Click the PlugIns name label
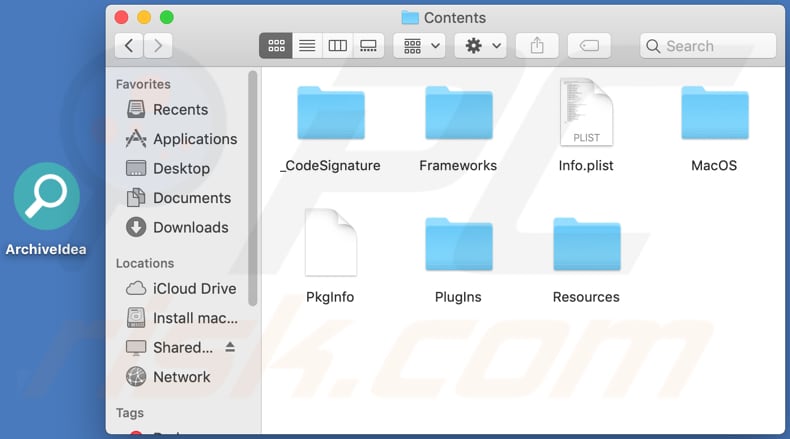This screenshot has height=439, width=790. [458, 297]
